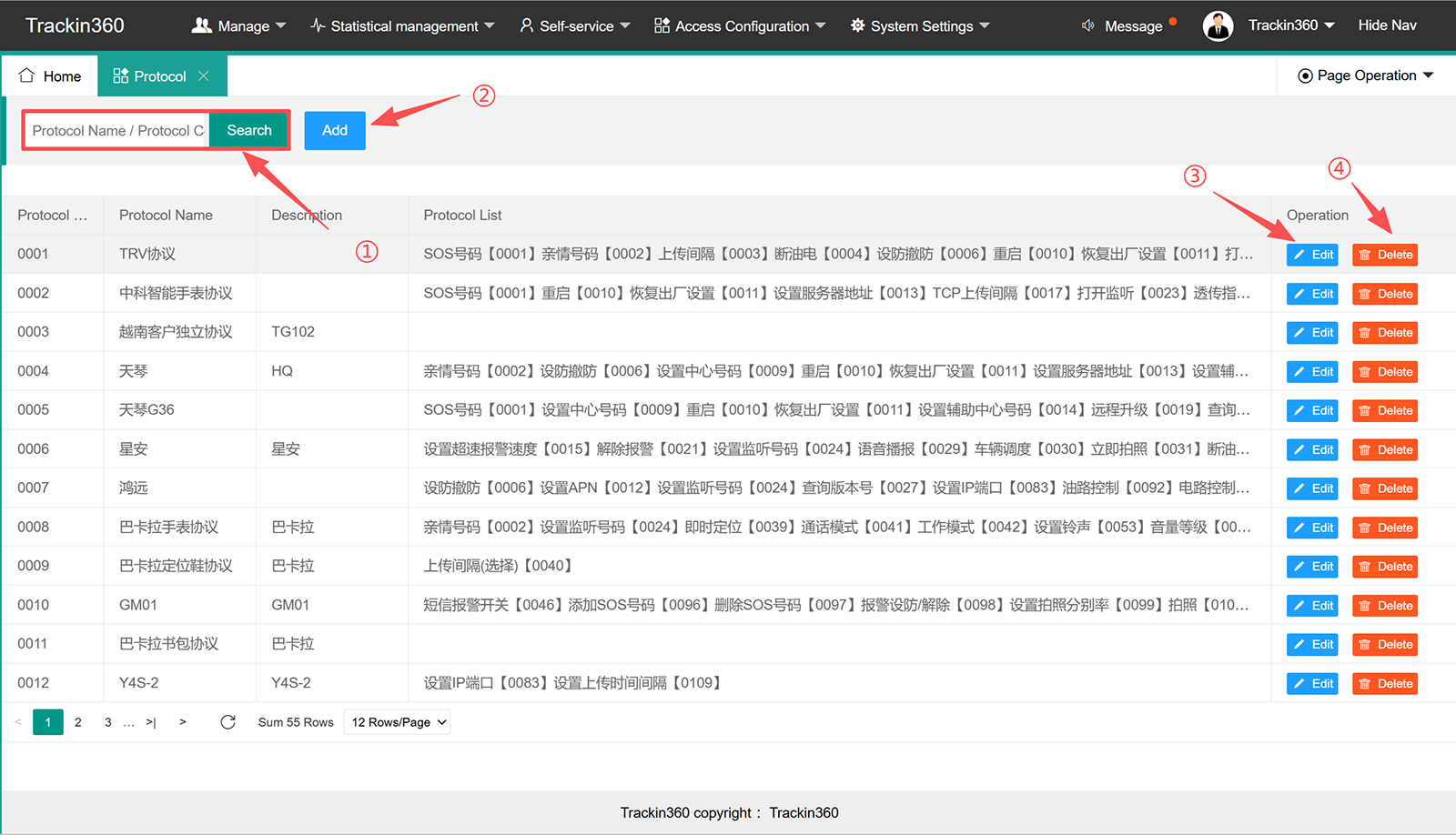Jump to last page arrow icon
The image size is (1456, 835).
click(x=151, y=722)
